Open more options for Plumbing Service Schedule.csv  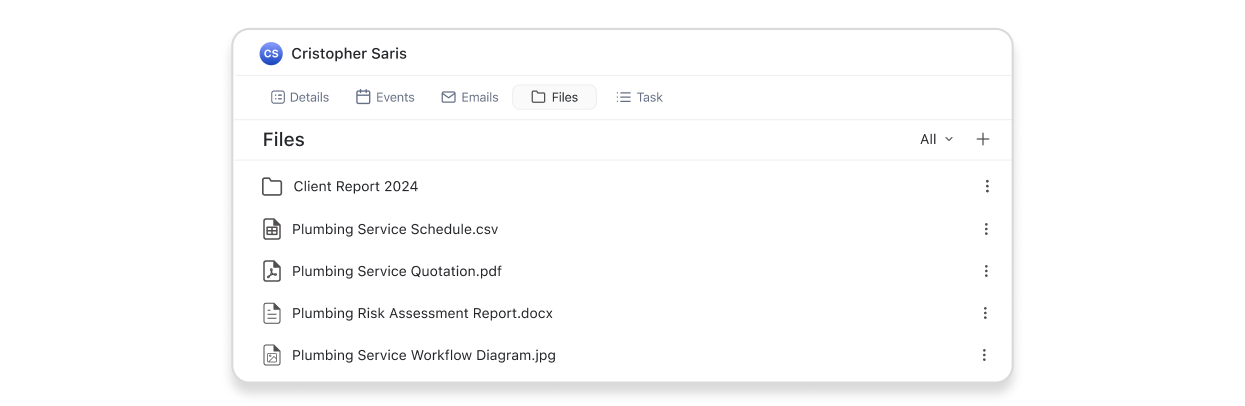click(x=986, y=229)
